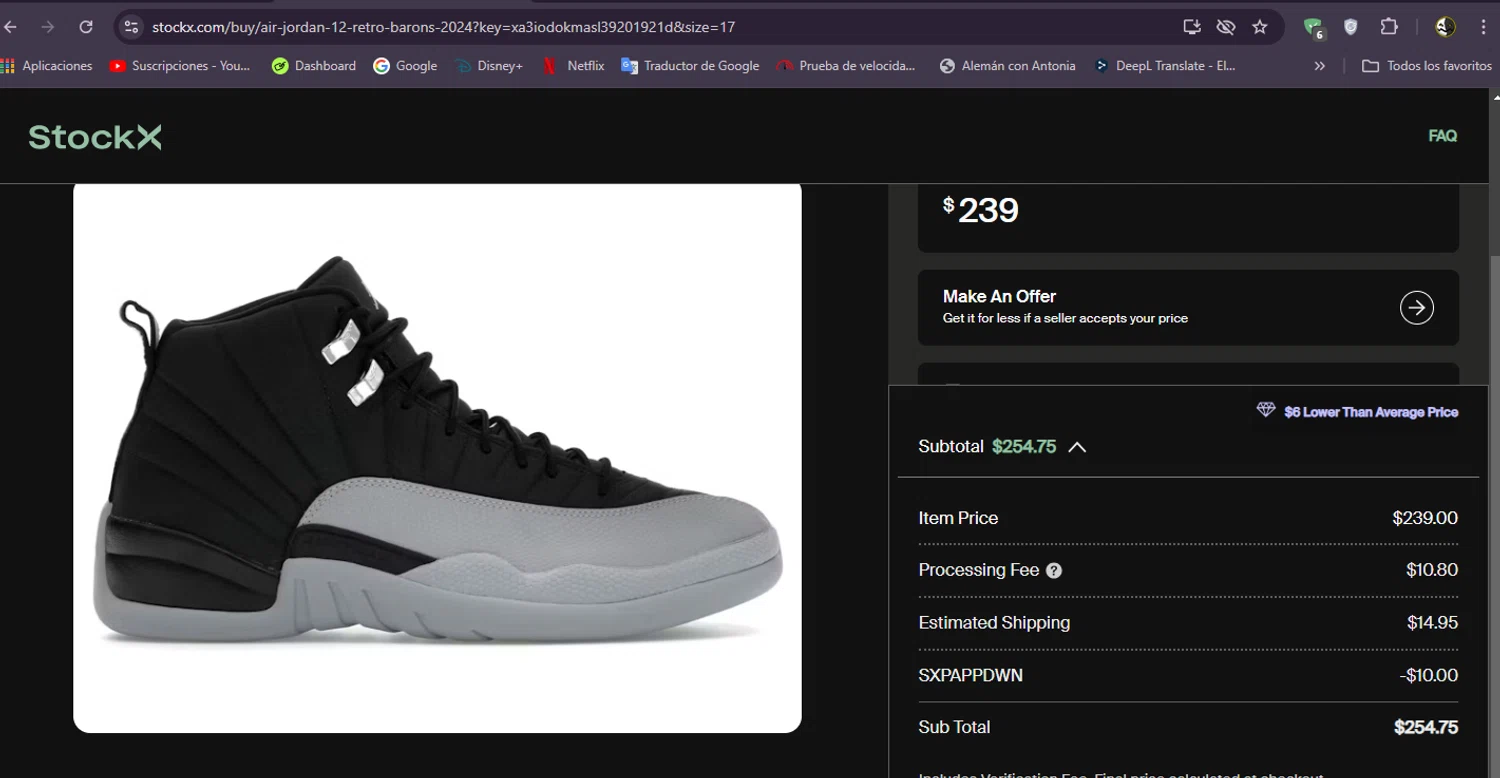
Task: Open the Prueba de velocidad bookmark
Action: click(846, 66)
